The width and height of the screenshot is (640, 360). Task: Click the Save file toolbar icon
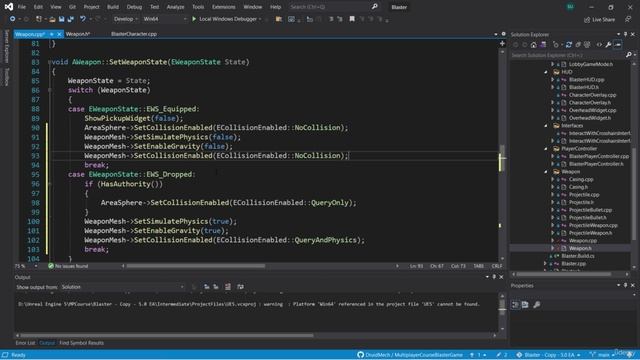(62, 19)
